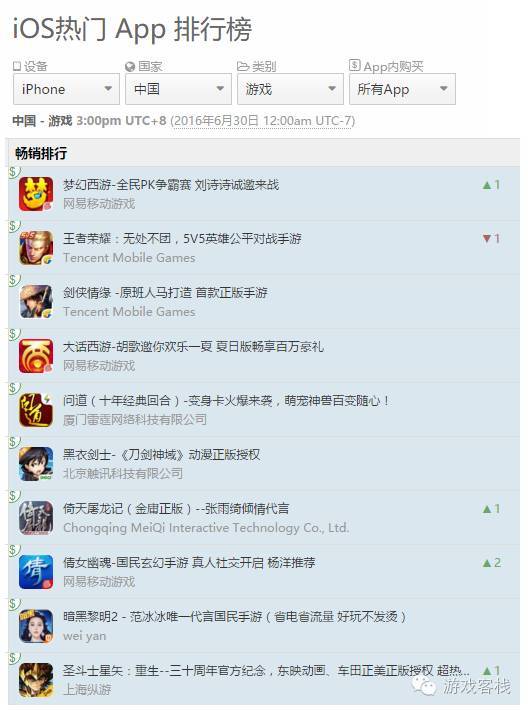Click the Chongqing MeiQi Interactive Technology publisher

[206, 527]
